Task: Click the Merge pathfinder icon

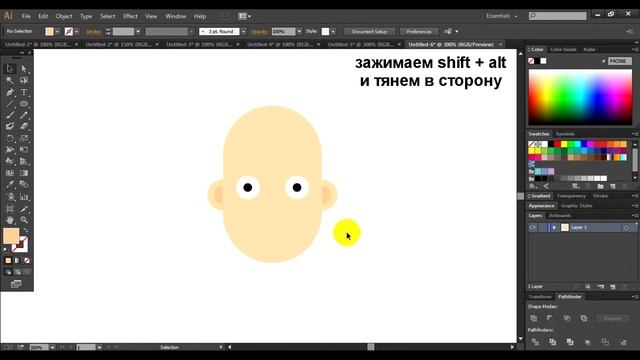Action: (570, 342)
